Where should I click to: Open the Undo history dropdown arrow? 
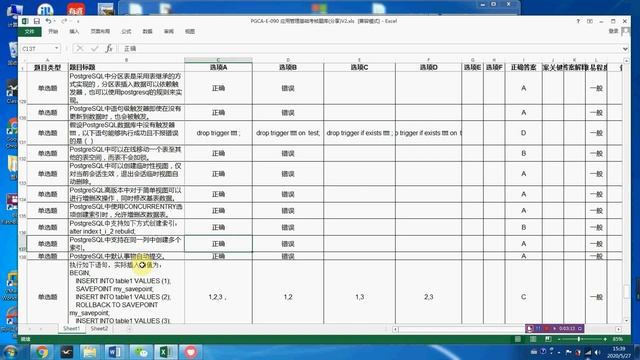pos(55,22)
